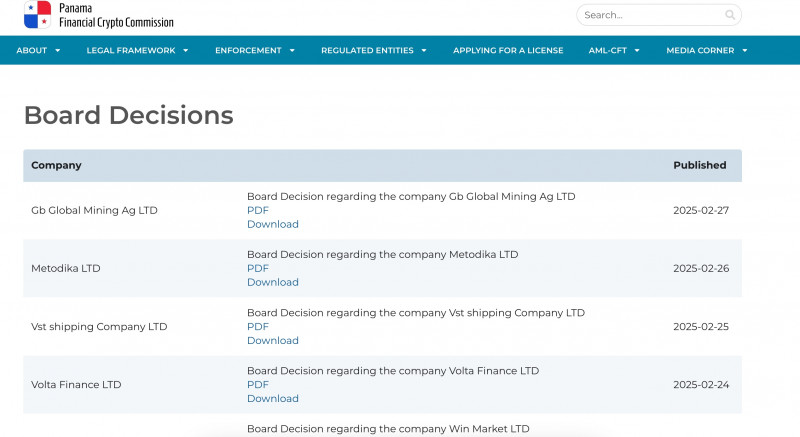Image resolution: width=800 pixels, height=437 pixels.
Task: Download the Volta Finance LTD decision
Action: (273, 398)
